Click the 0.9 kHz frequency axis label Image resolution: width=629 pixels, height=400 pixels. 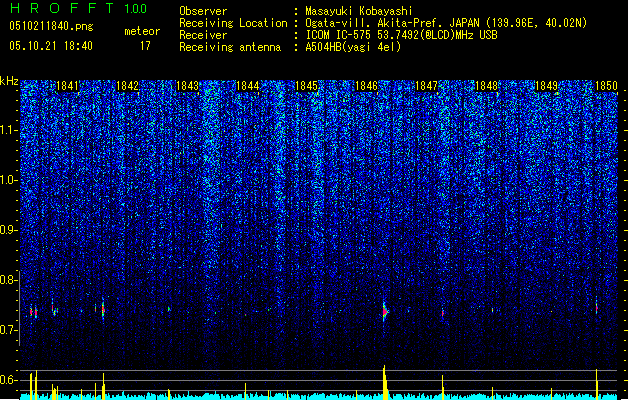pos(8,230)
